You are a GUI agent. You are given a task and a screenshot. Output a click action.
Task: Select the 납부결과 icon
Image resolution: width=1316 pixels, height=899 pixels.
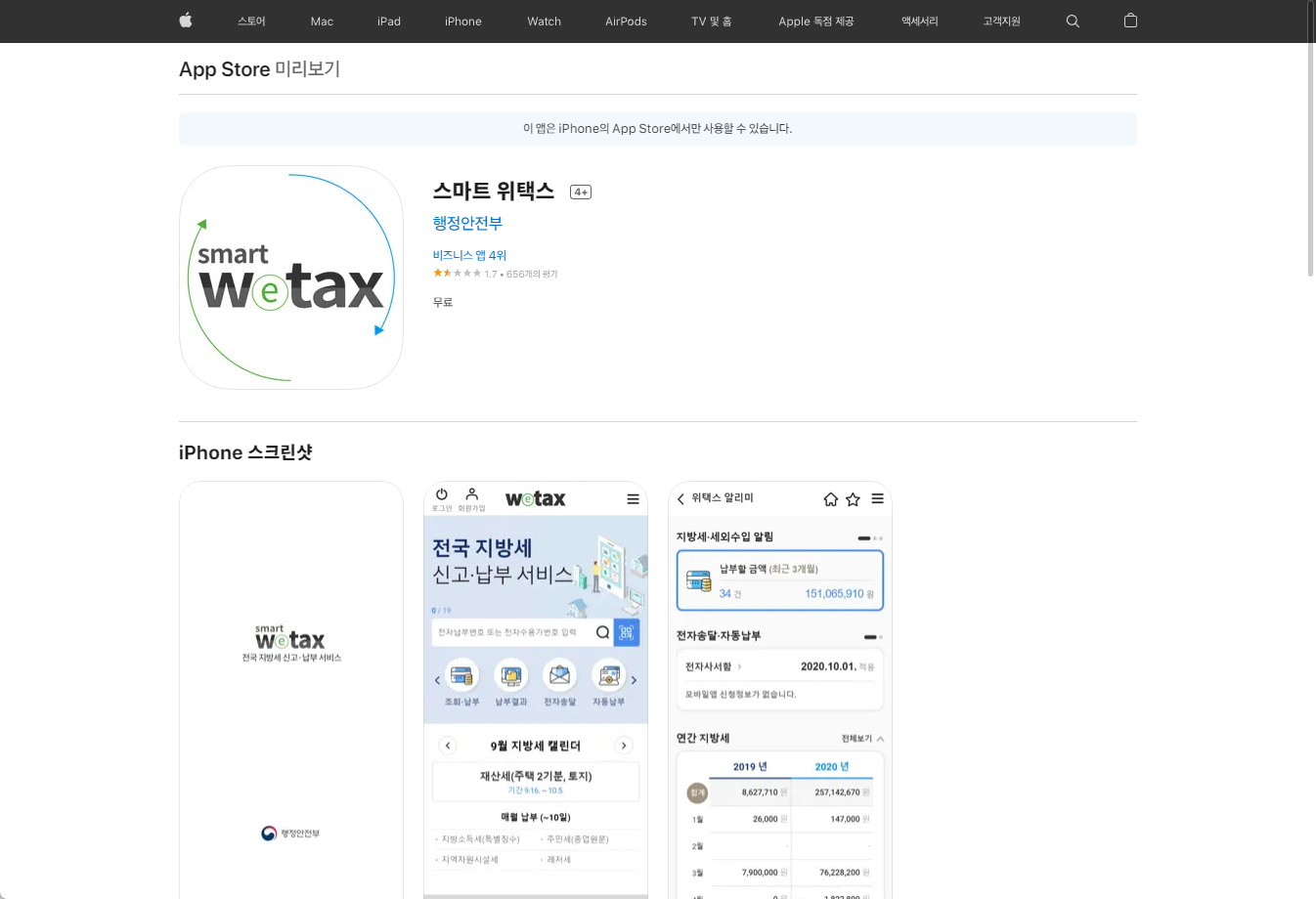tap(510, 675)
